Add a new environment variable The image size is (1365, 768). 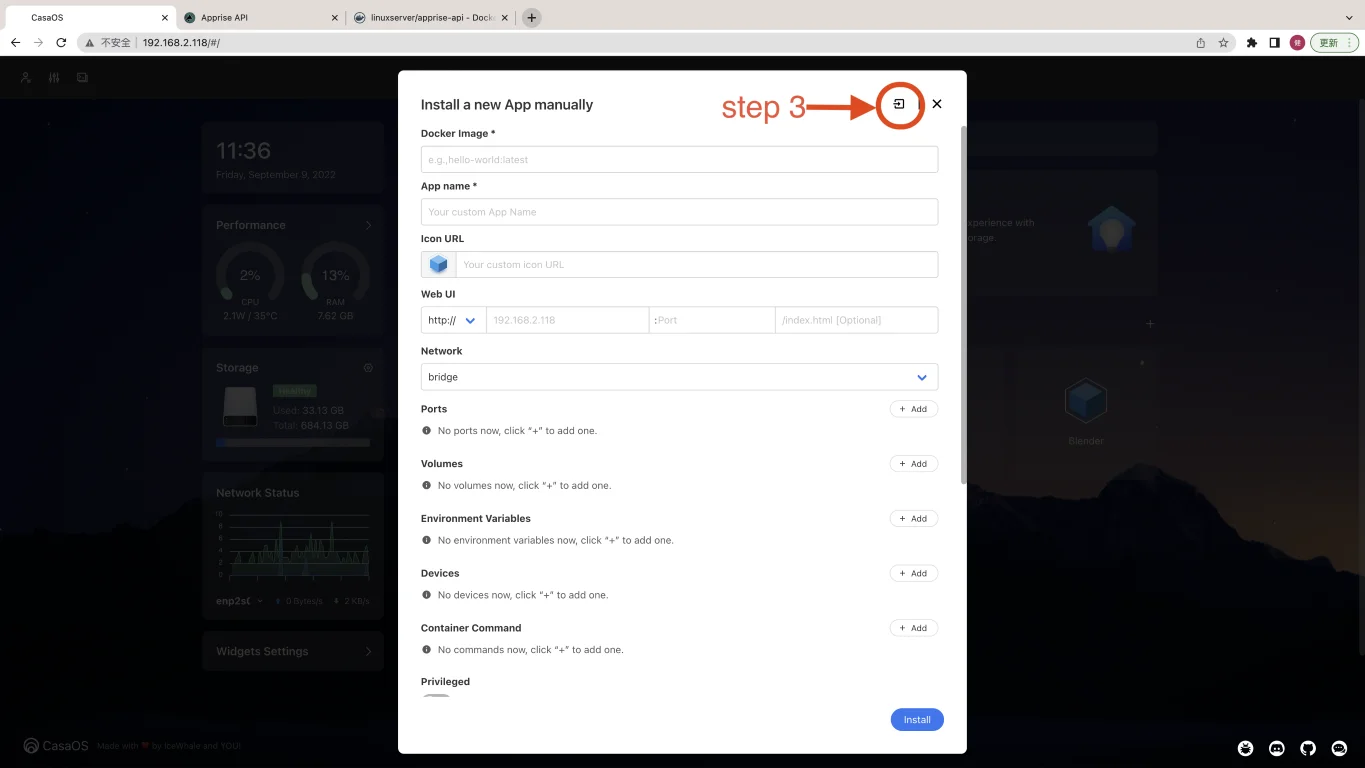(x=913, y=519)
